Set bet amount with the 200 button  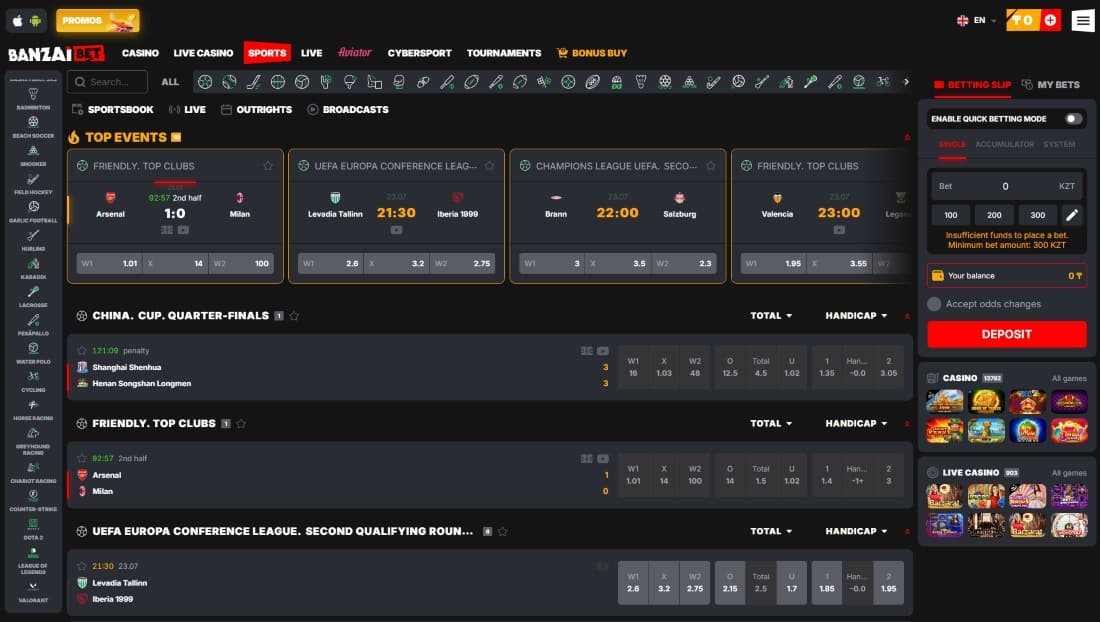[994, 215]
